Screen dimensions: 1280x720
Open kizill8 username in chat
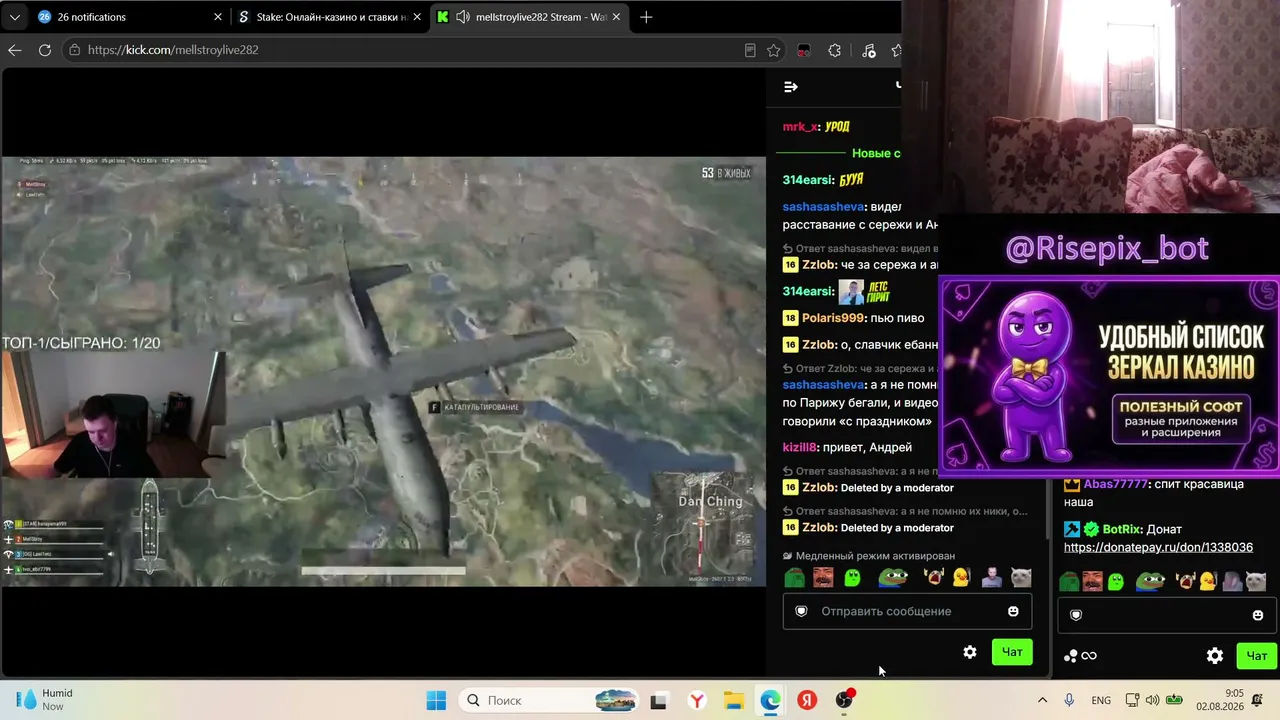click(x=800, y=448)
